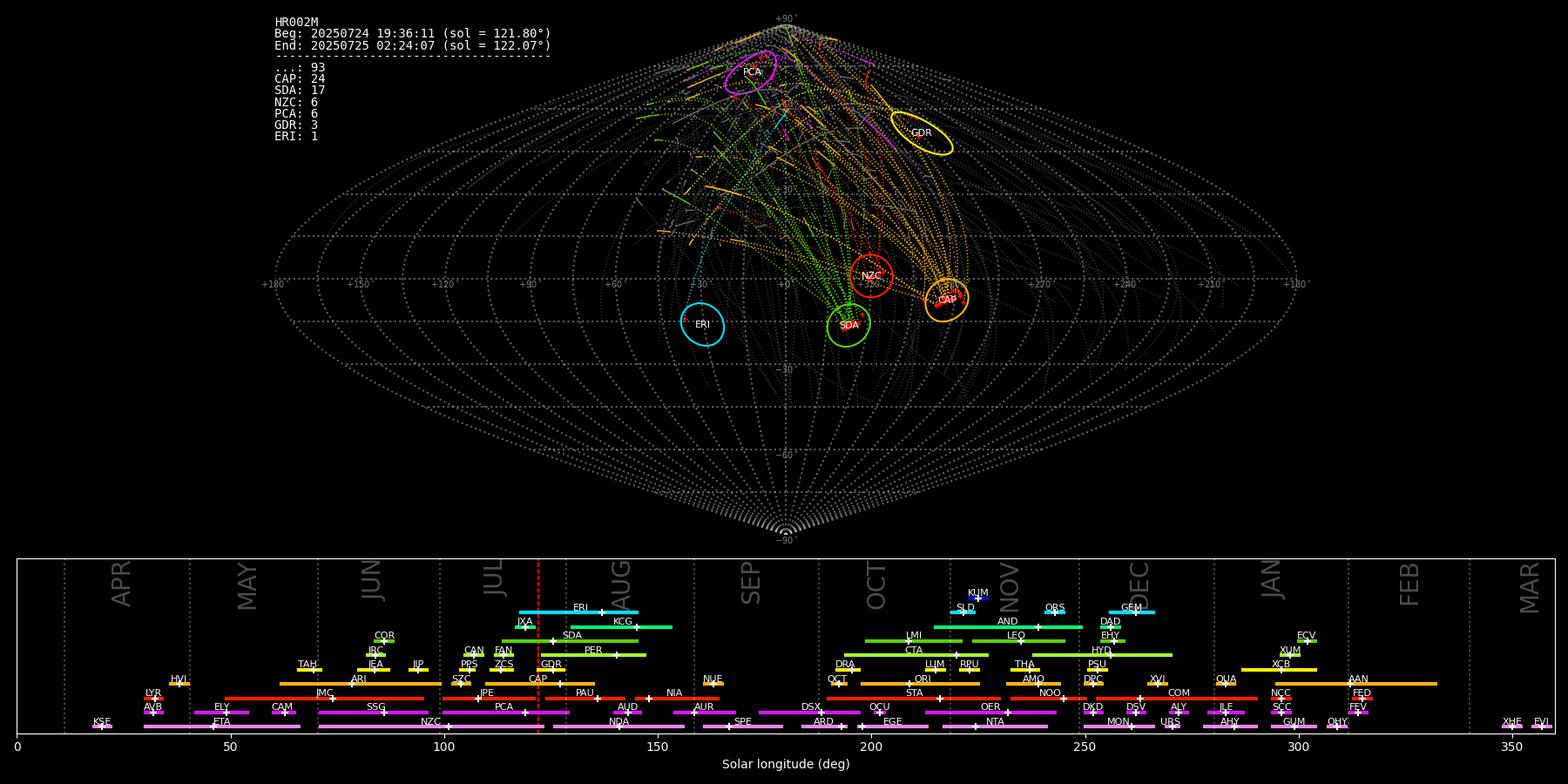Click the PAU shower bar in timeline
Image resolution: width=1568 pixels, height=784 pixels.
[x=585, y=699]
